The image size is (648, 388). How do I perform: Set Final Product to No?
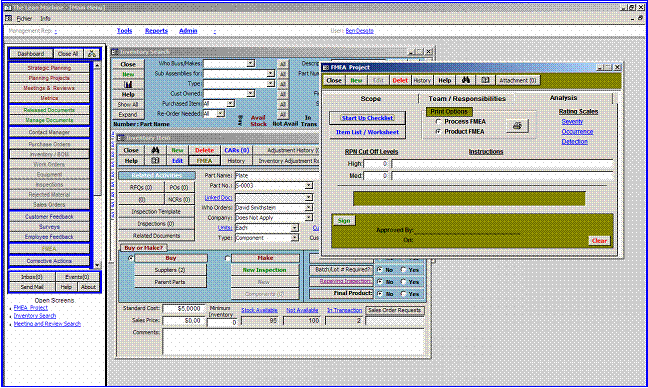click(379, 294)
